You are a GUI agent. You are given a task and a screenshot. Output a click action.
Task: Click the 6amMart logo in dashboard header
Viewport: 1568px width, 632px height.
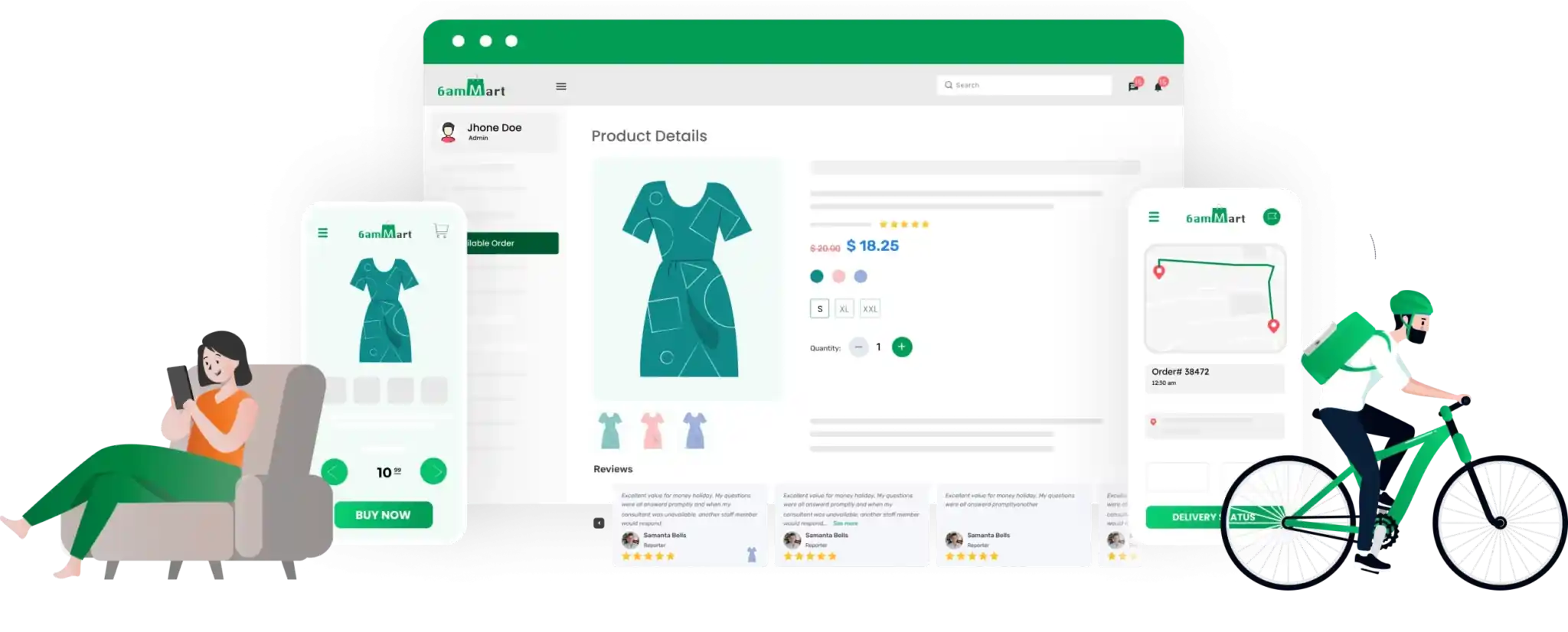pyautogui.click(x=471, y=89)
